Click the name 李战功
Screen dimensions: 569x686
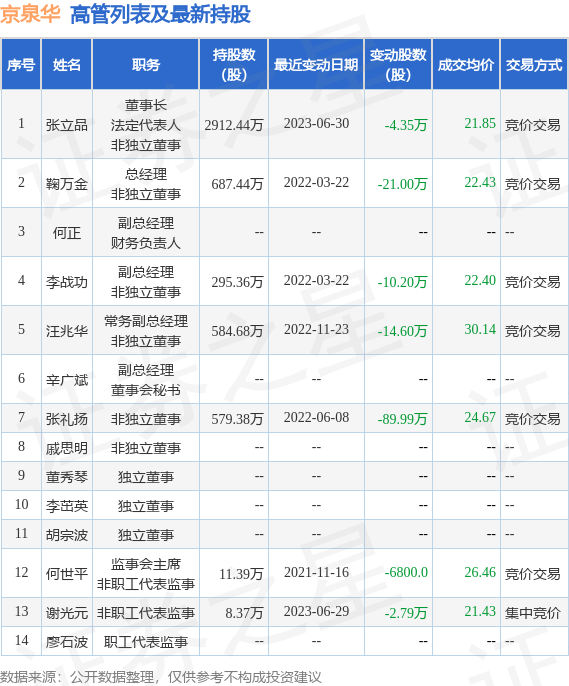66,282
